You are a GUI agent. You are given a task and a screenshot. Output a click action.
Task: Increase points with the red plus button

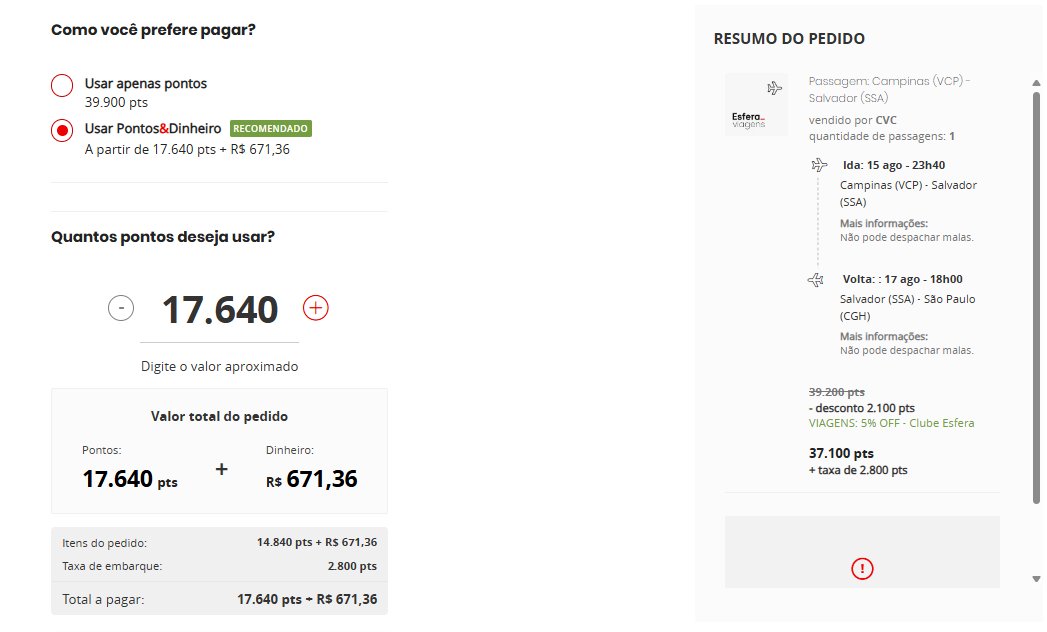(316, 308)
